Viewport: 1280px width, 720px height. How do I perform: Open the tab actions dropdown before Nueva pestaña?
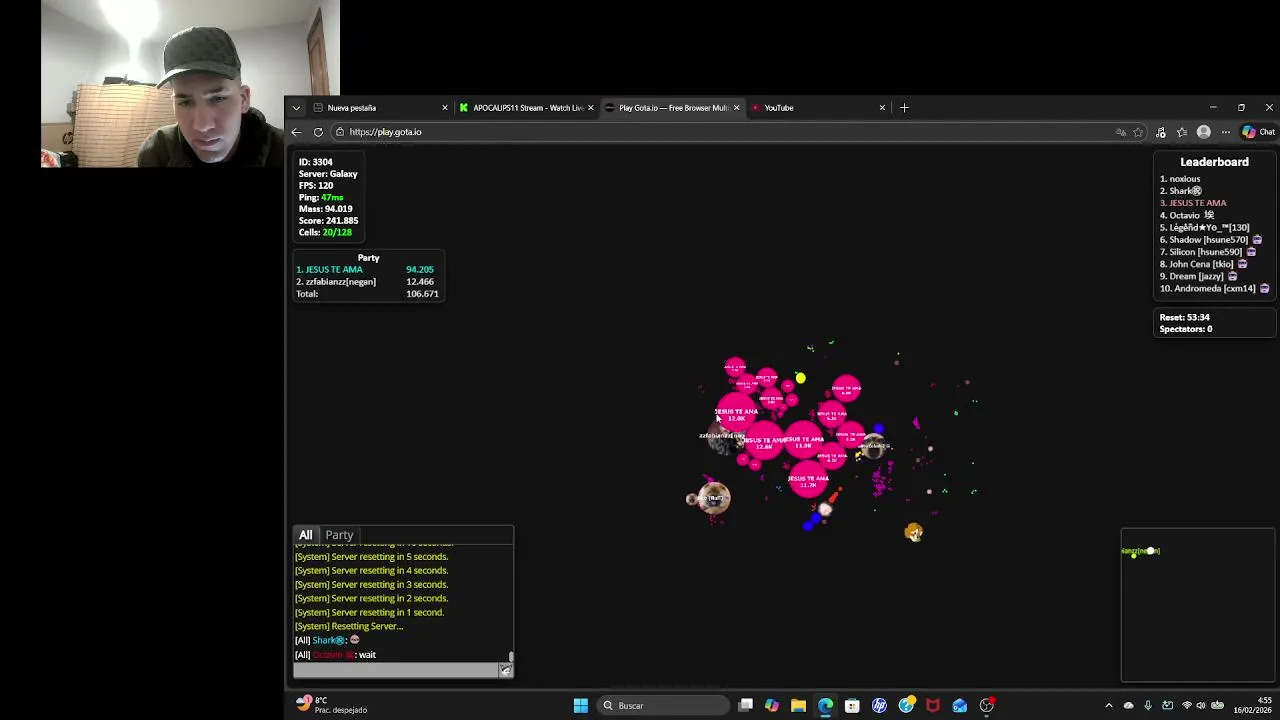tap(296, 108)
